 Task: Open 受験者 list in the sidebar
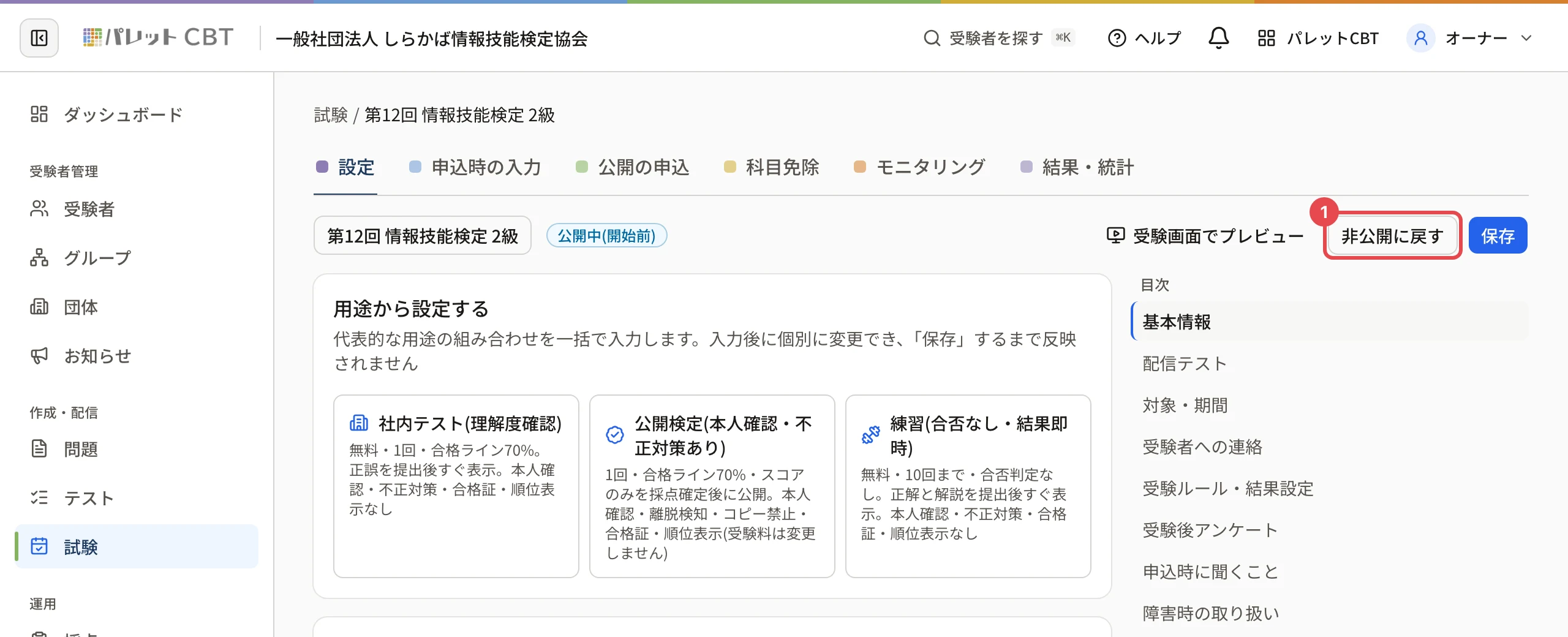click(x=137, y=209)
